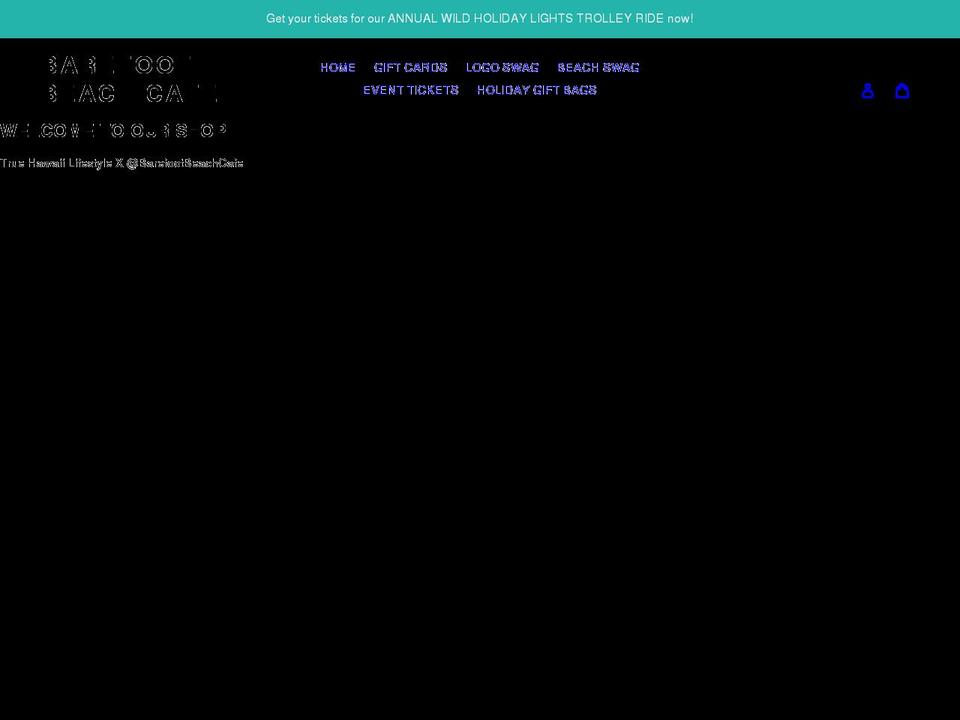Open the GIFT CARDS menu item
The image size is (960, 720).
pyautogui.click(x=410, y=67)
